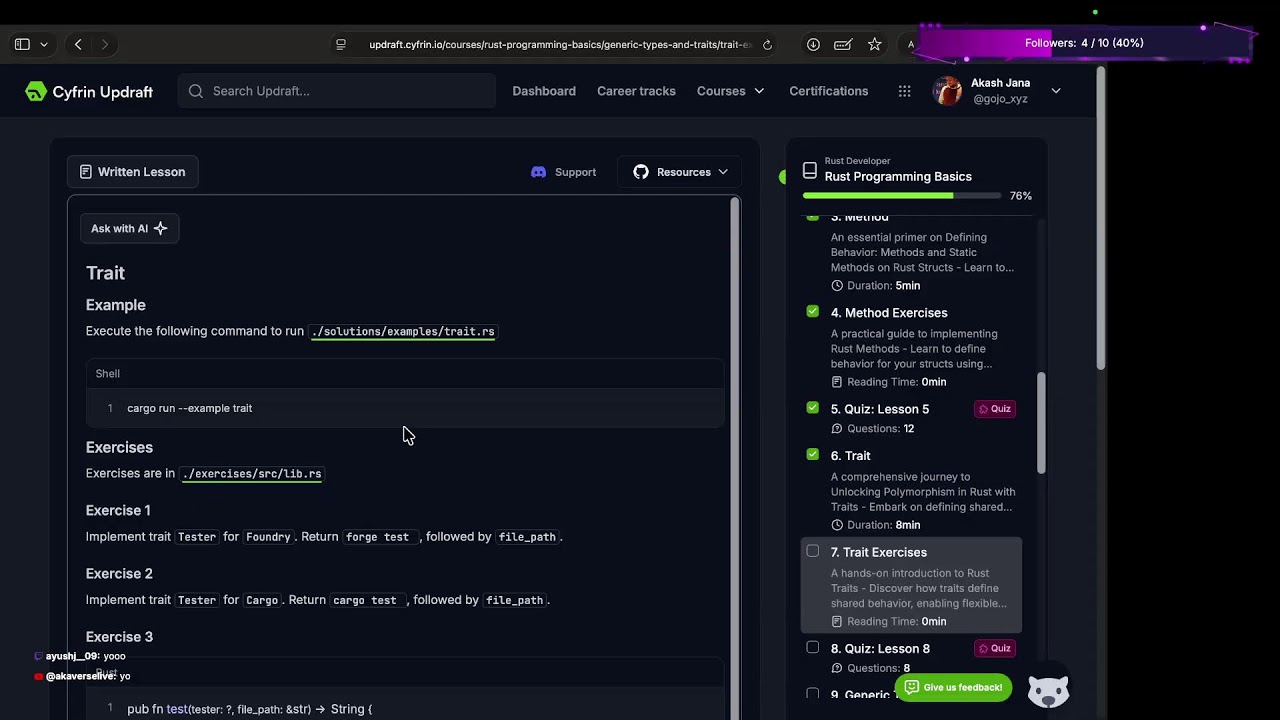Click the browser sidebar toggle icon

coord(22,44)
